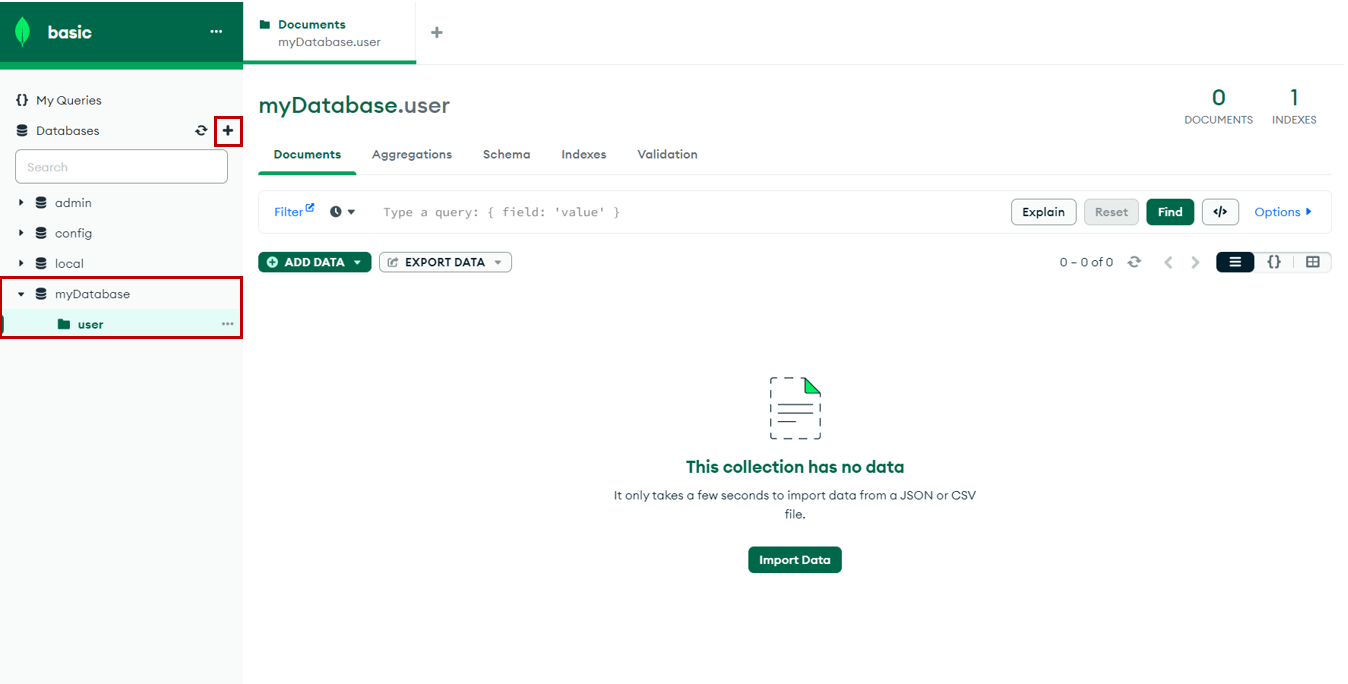1348x684 pixels.
Task: Click the Reset button
Action: tap(1111, 212)
